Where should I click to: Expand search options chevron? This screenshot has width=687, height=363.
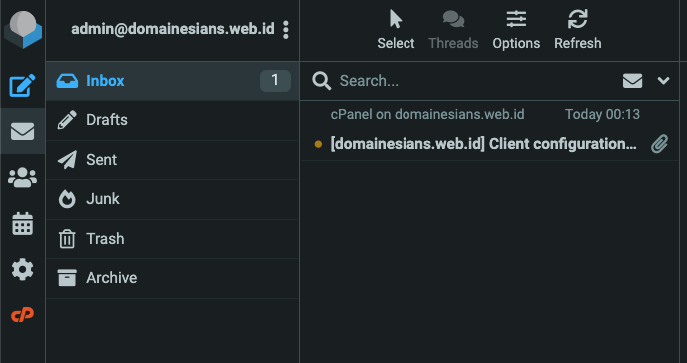tap(663, 81)
